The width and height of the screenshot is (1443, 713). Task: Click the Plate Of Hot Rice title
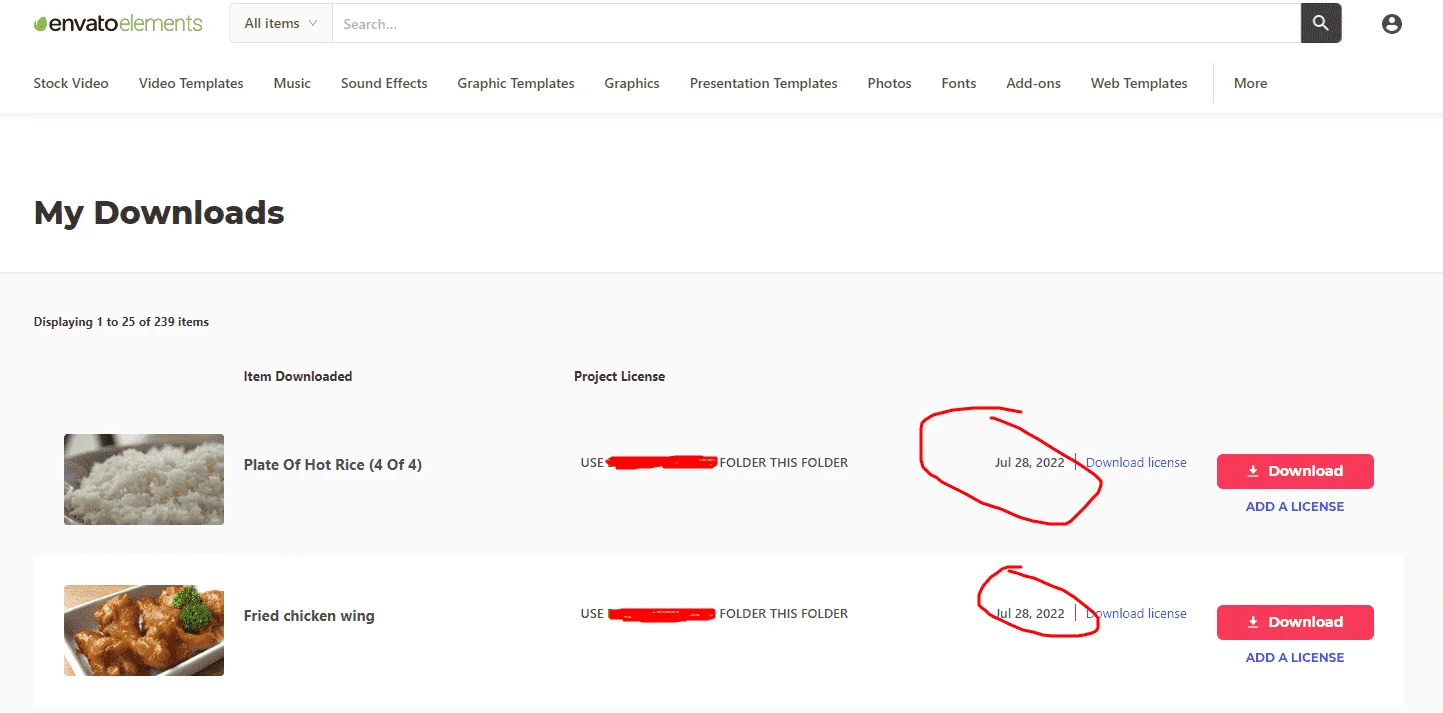(x=333, y=464)
